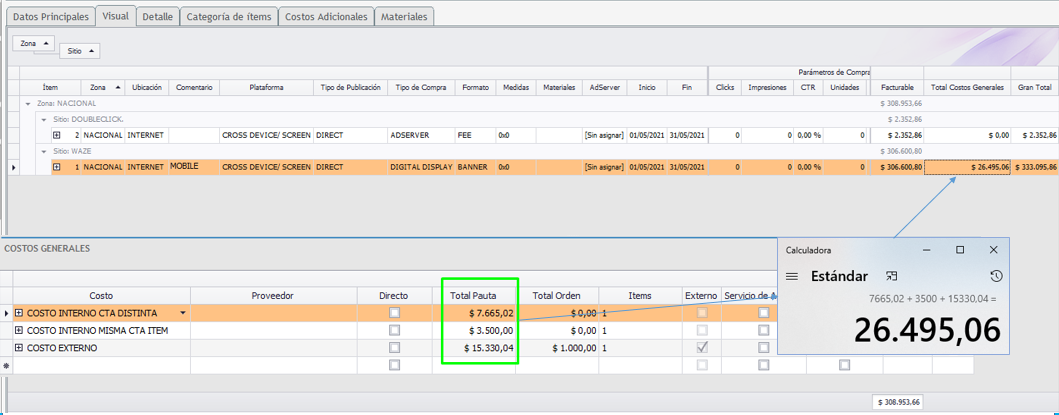
Task: Select Total Costos Generales cell $ 26.495,06
Action: tap(967, 167)
